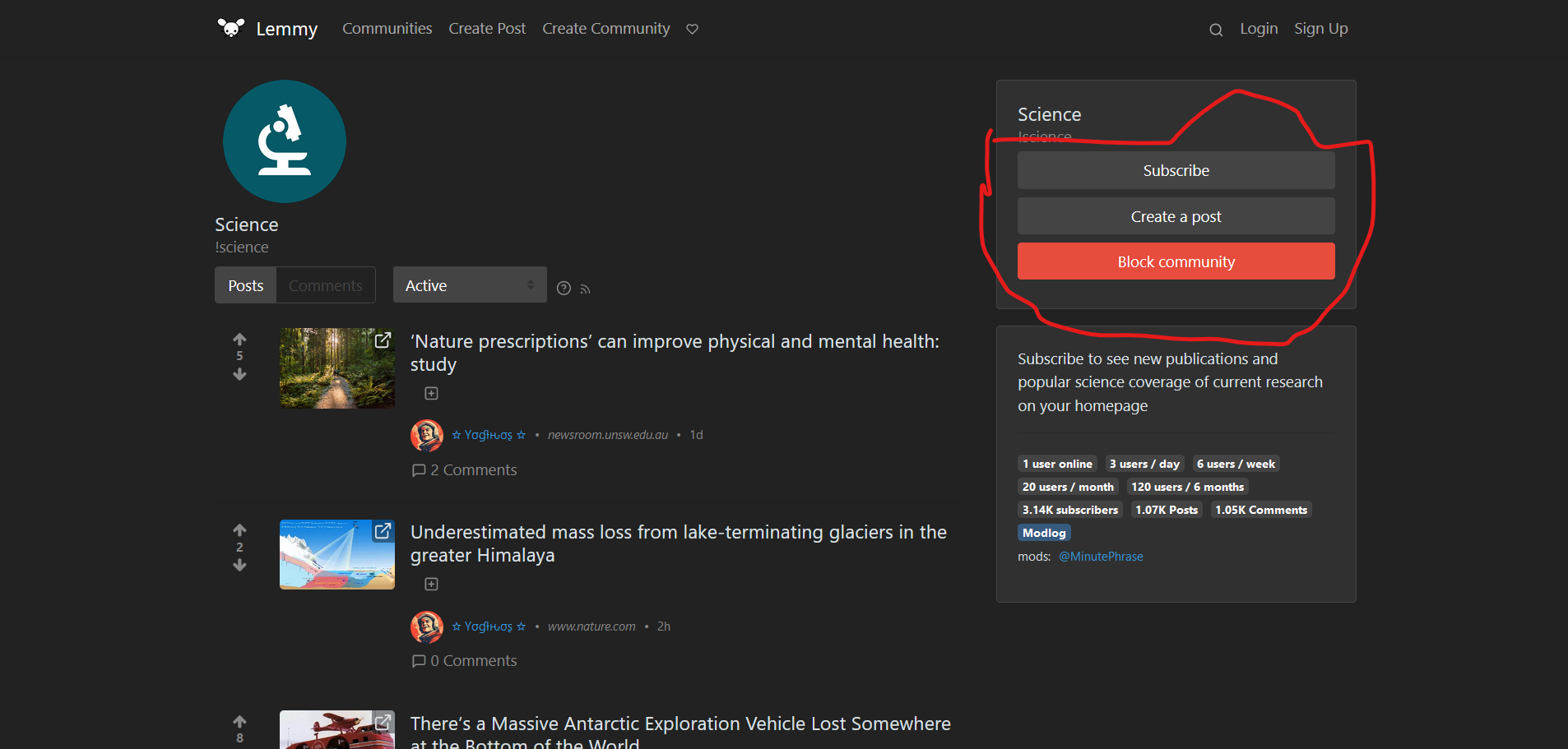Viewport: 1568px width, 749px height.
Task: Click the Lemmy mouse logo
Action: pyautogui.click(x=230, y=26)
